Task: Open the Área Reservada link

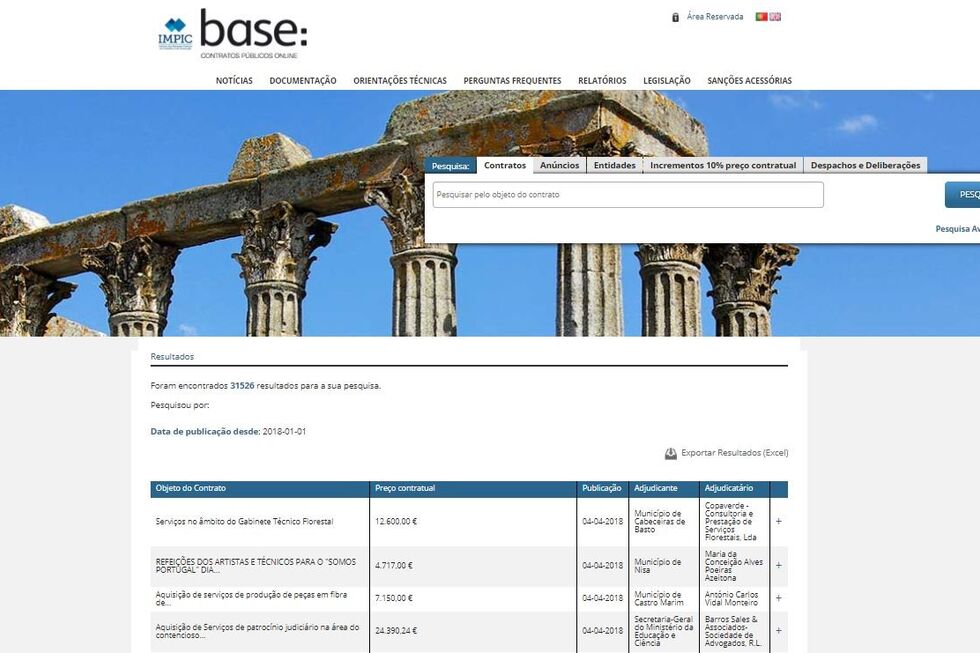Action: coord(714,17)
